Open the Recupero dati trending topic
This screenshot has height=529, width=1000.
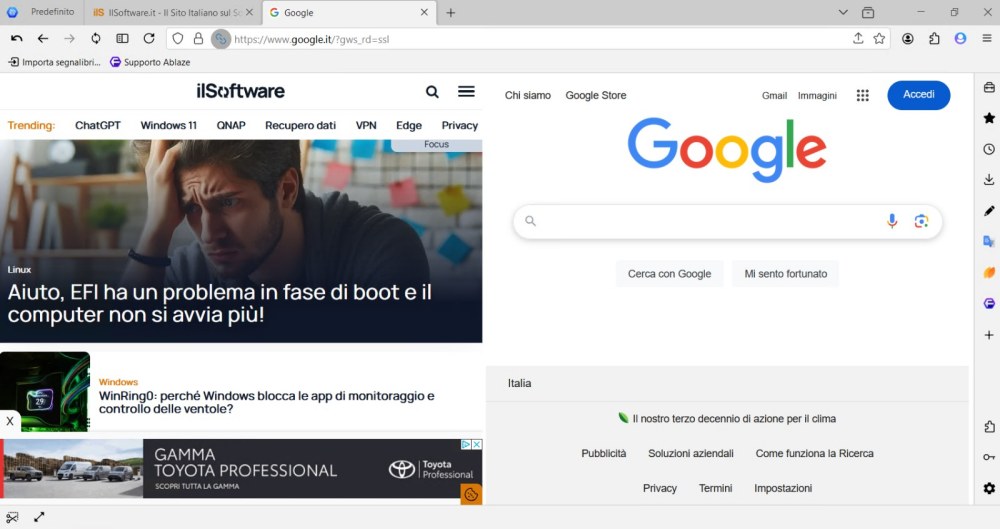tap(300, 125)
